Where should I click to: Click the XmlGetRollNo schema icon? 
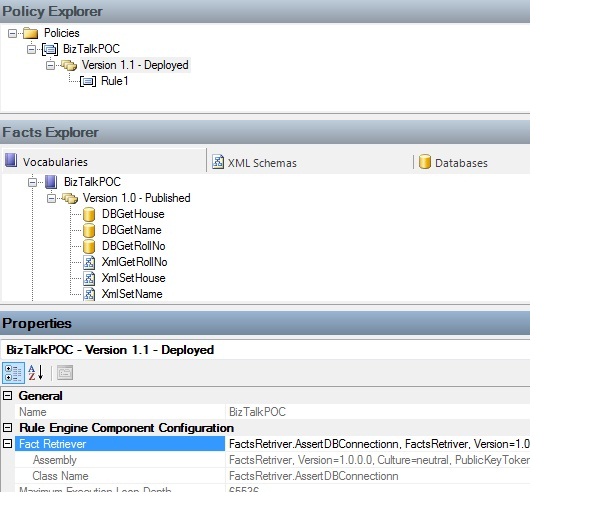(x=89, y=262)
